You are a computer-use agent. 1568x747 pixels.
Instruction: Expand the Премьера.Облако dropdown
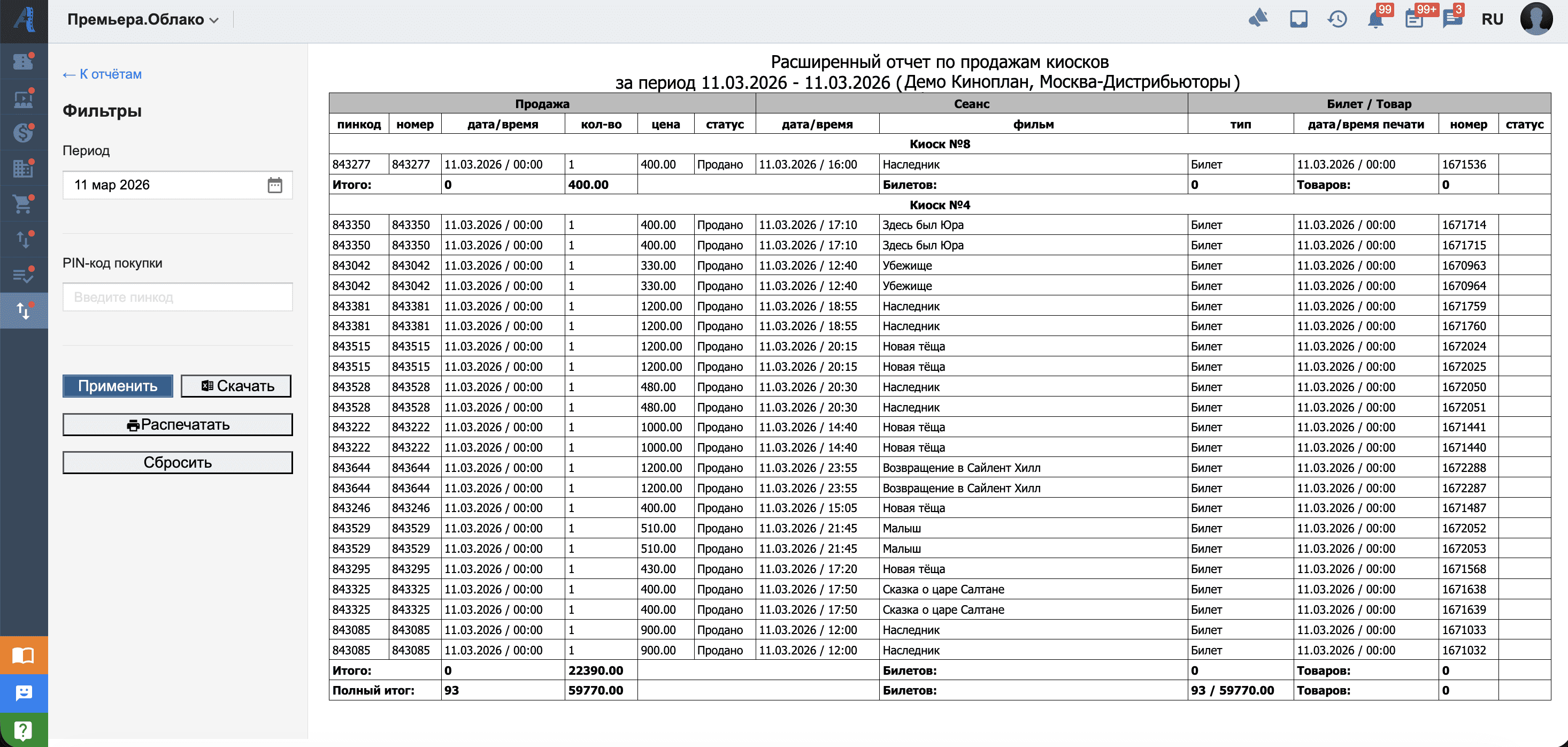tap(143, 19)
